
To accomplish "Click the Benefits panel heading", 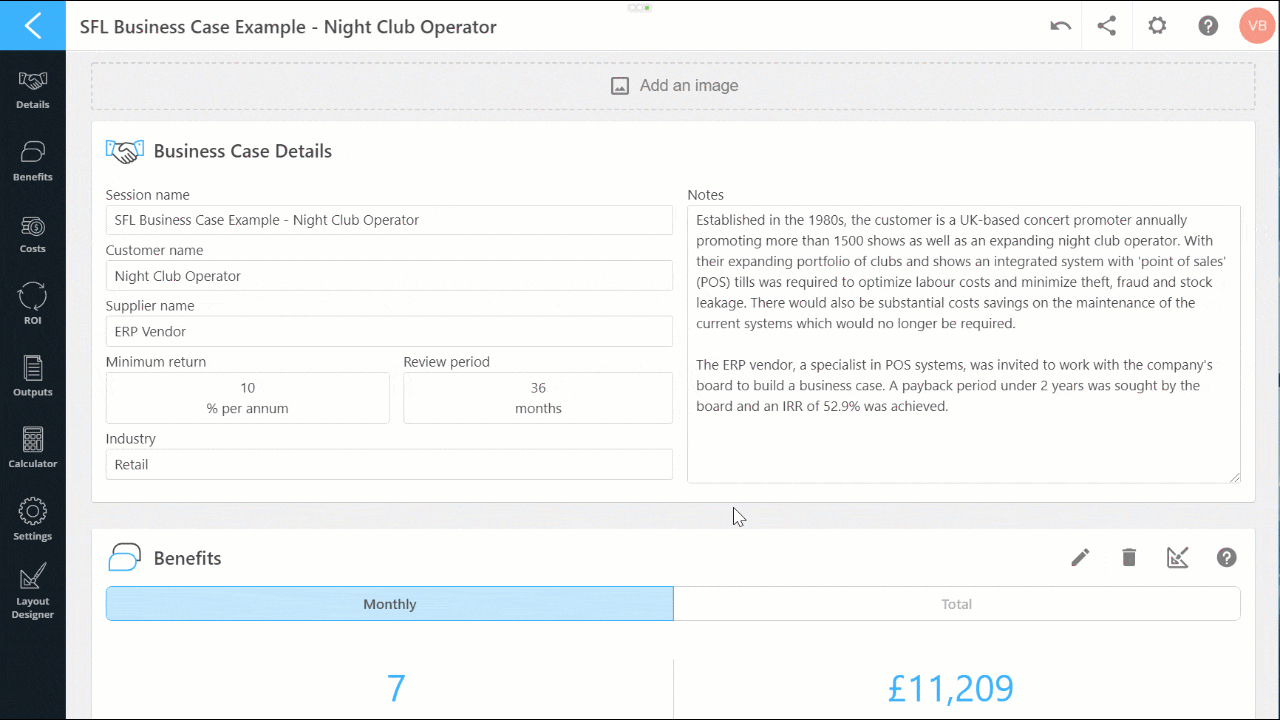I will click(188, 558).
